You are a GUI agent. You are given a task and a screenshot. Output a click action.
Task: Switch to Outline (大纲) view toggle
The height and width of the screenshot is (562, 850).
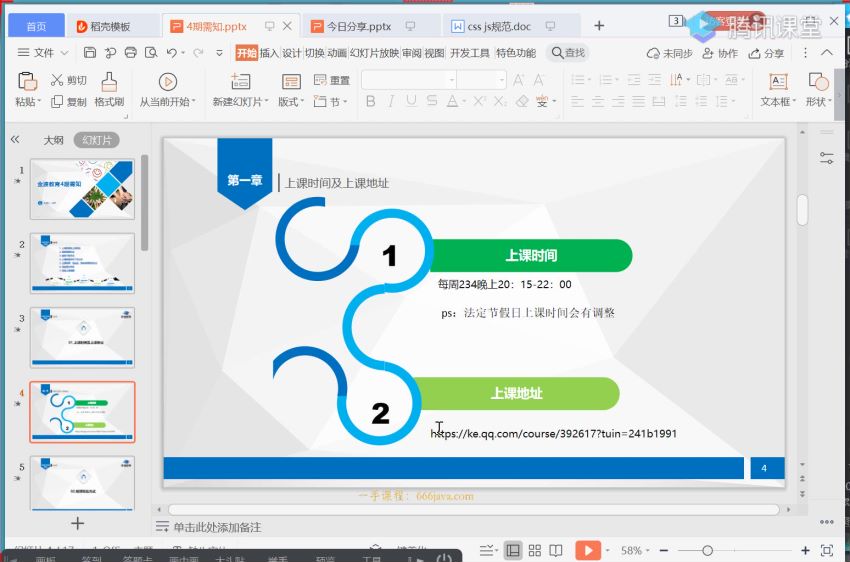[x=53, y=140]
